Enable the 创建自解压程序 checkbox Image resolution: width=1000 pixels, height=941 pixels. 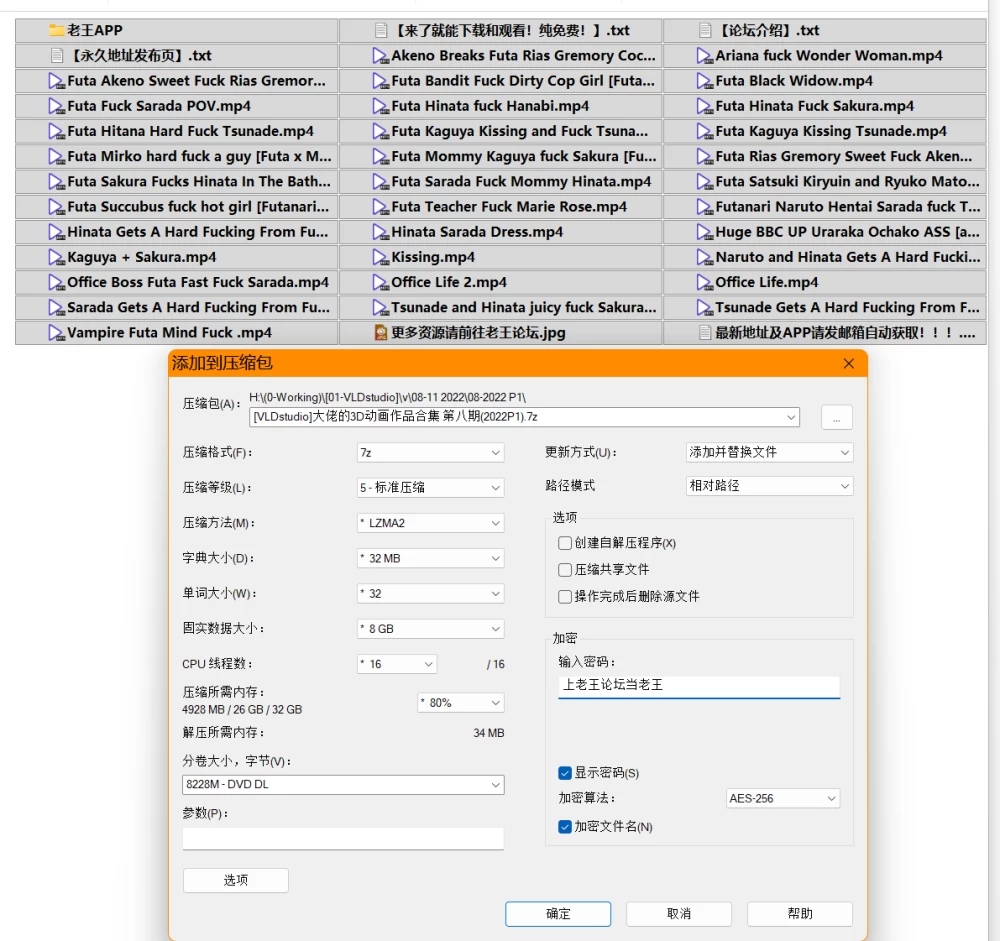[564, 543]
